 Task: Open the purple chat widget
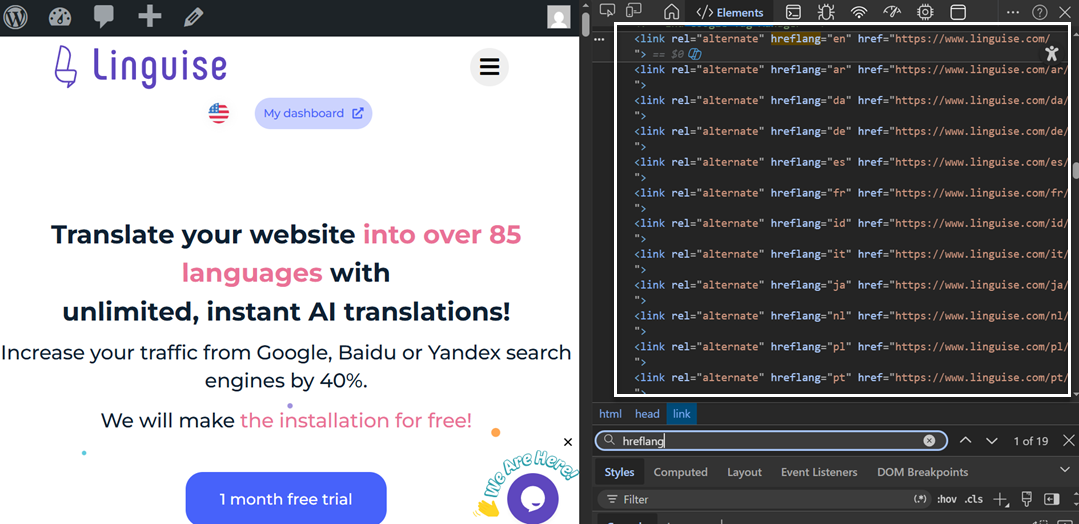(533, 497)
